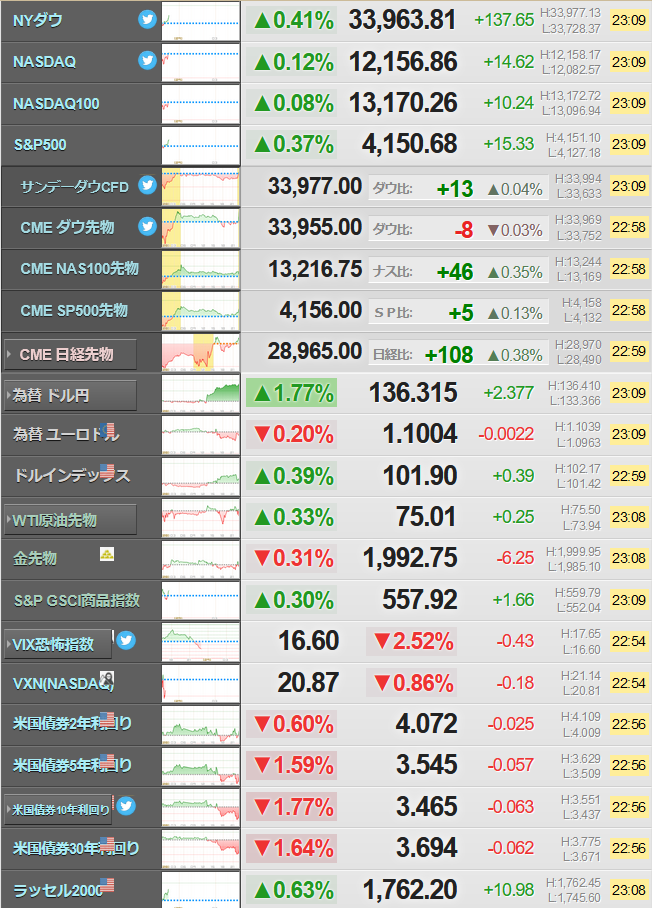Viewport: 652px width, 908px height.
Task: Click the VIX change ▼2.52%
Action: (412, 642)
